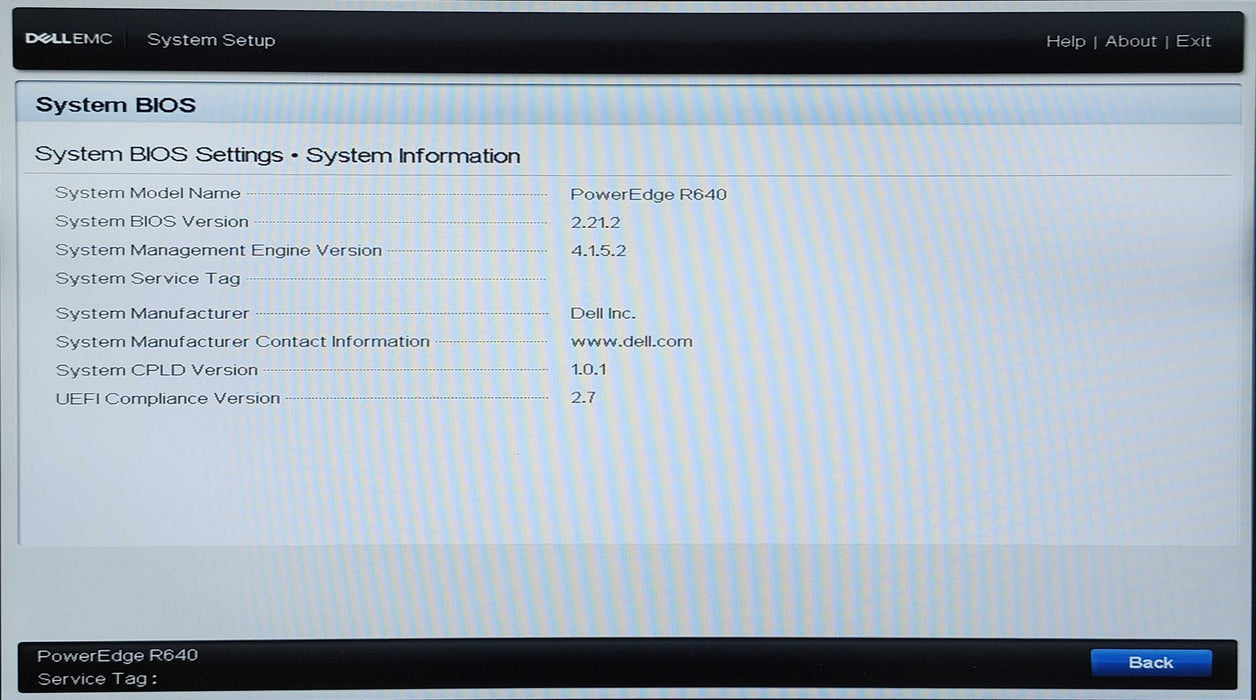Click the System Setup title text
Image resolution: width=1256 pixels, height=700 pixels.
tap(211, 40)
